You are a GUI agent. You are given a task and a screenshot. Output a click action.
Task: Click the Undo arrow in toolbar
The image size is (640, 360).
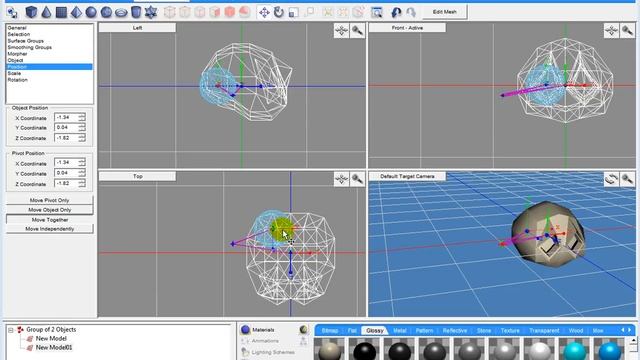tap(396, 12)
